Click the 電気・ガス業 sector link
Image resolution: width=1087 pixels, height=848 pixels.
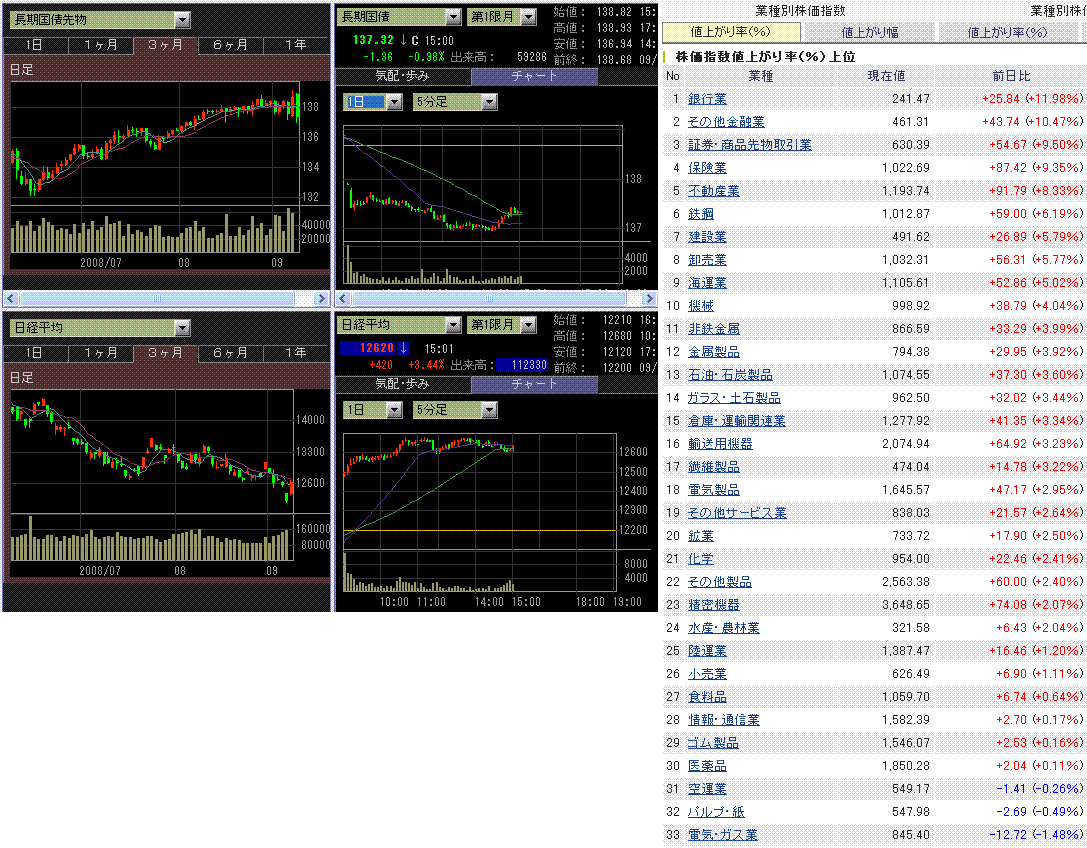click(722, 835)
